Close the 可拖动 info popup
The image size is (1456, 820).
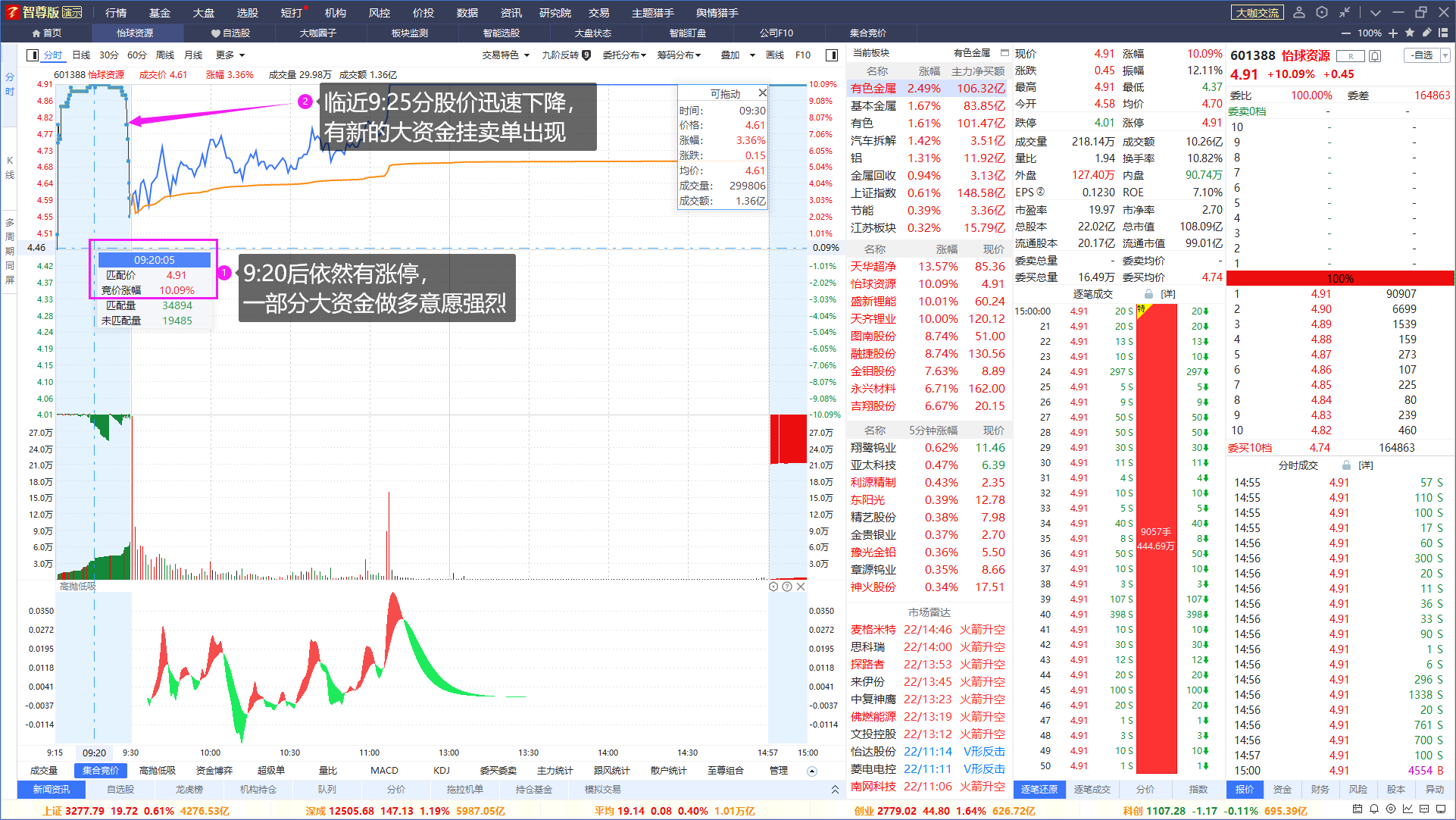(x=762, y=92)
